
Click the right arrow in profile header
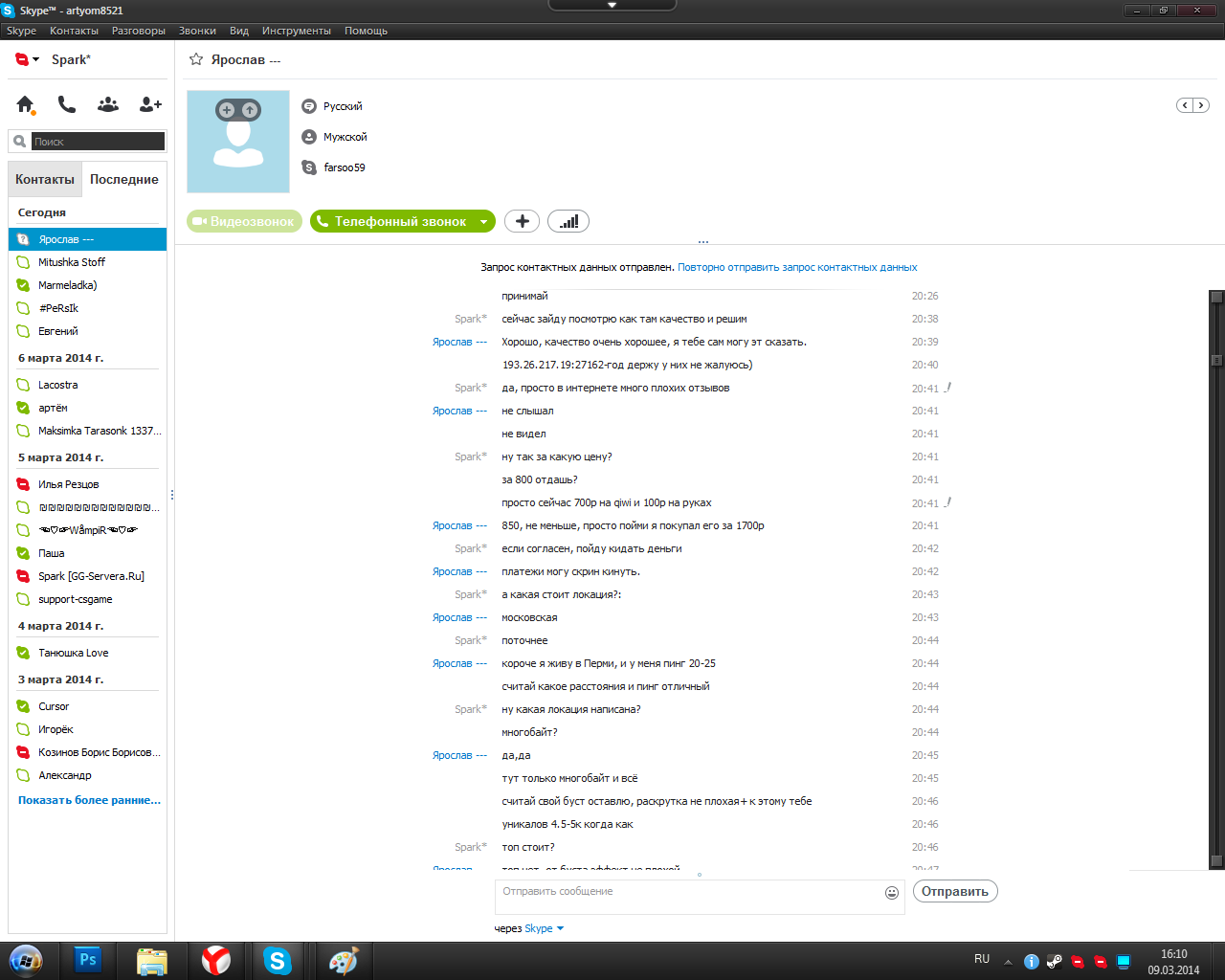coord(1201,105)
